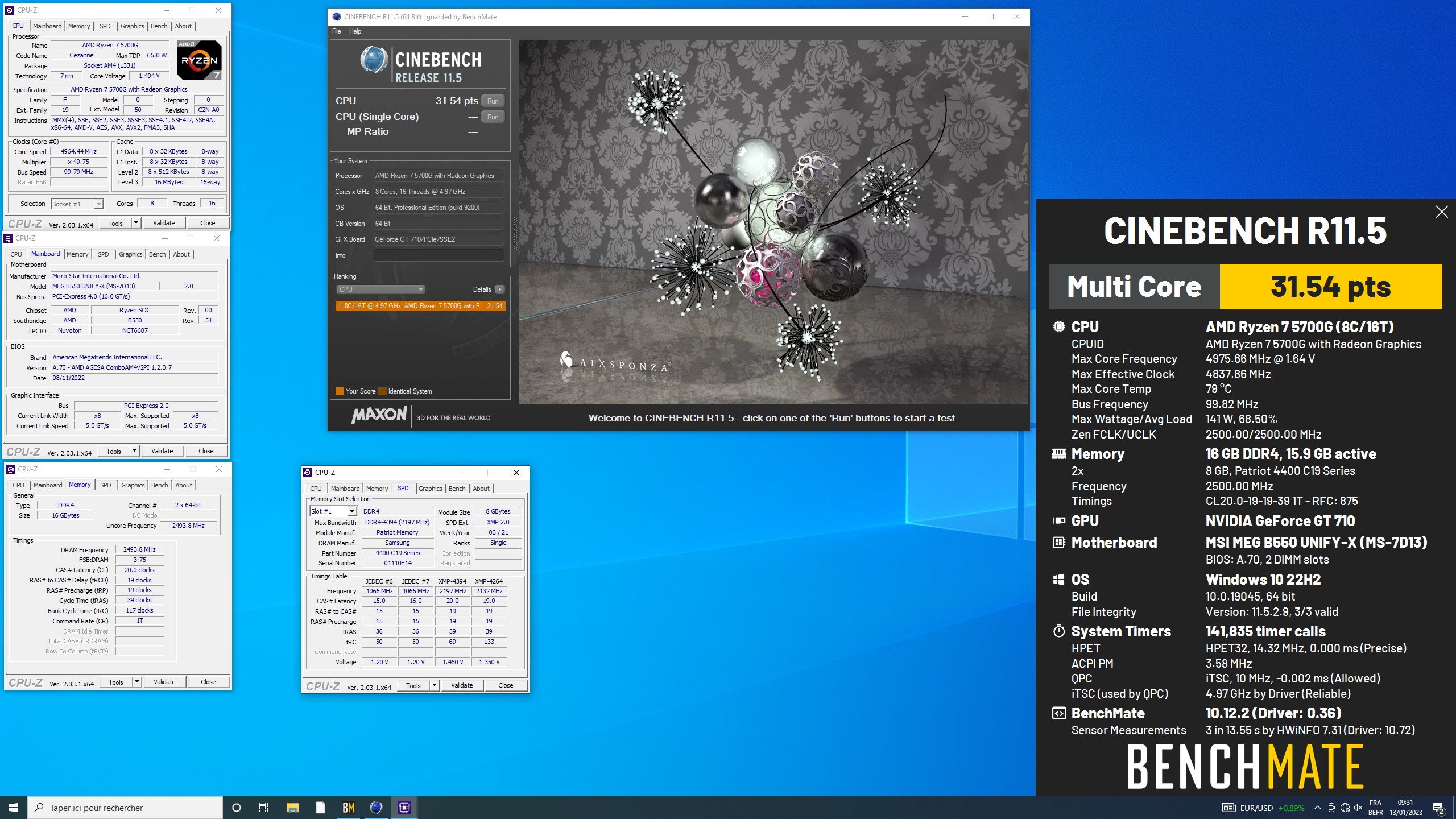1456x819 pixels.
Task: Click Tools button in CPU-Z Memory window
Action: pos(116,682)
